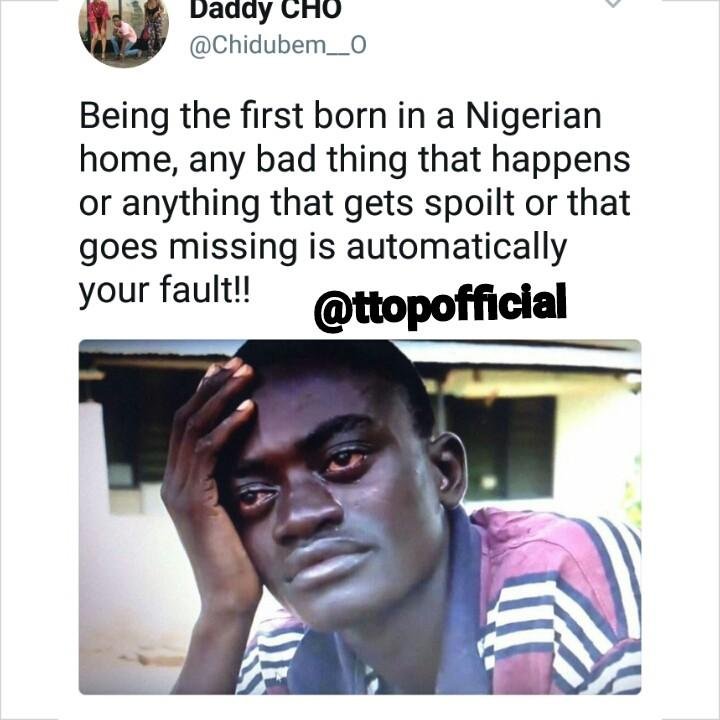
Task: Click the man's ear in the photo
Action: click(x=448, y=468)
